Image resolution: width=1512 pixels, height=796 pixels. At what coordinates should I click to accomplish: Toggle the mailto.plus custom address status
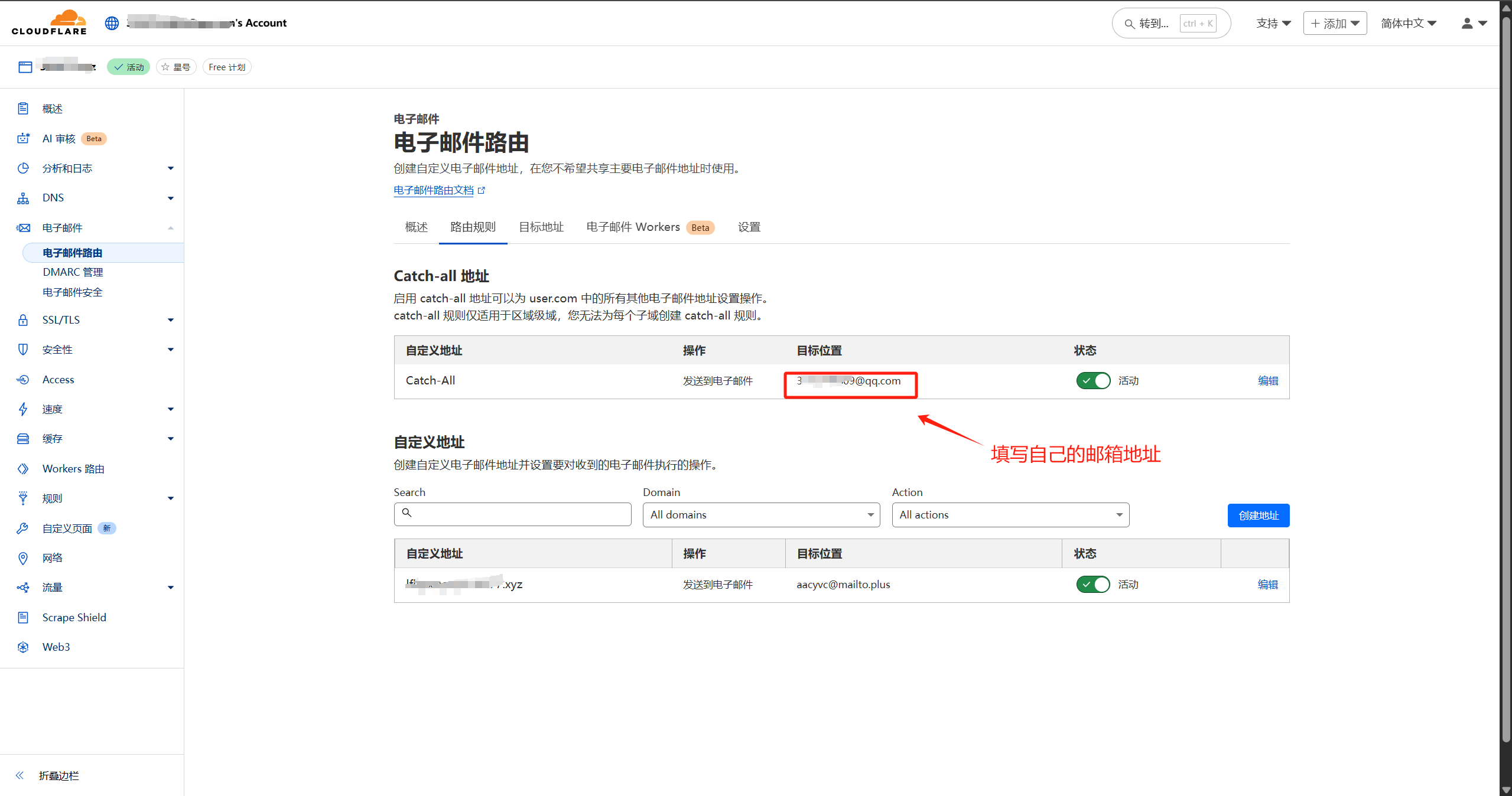(1093, 585)
